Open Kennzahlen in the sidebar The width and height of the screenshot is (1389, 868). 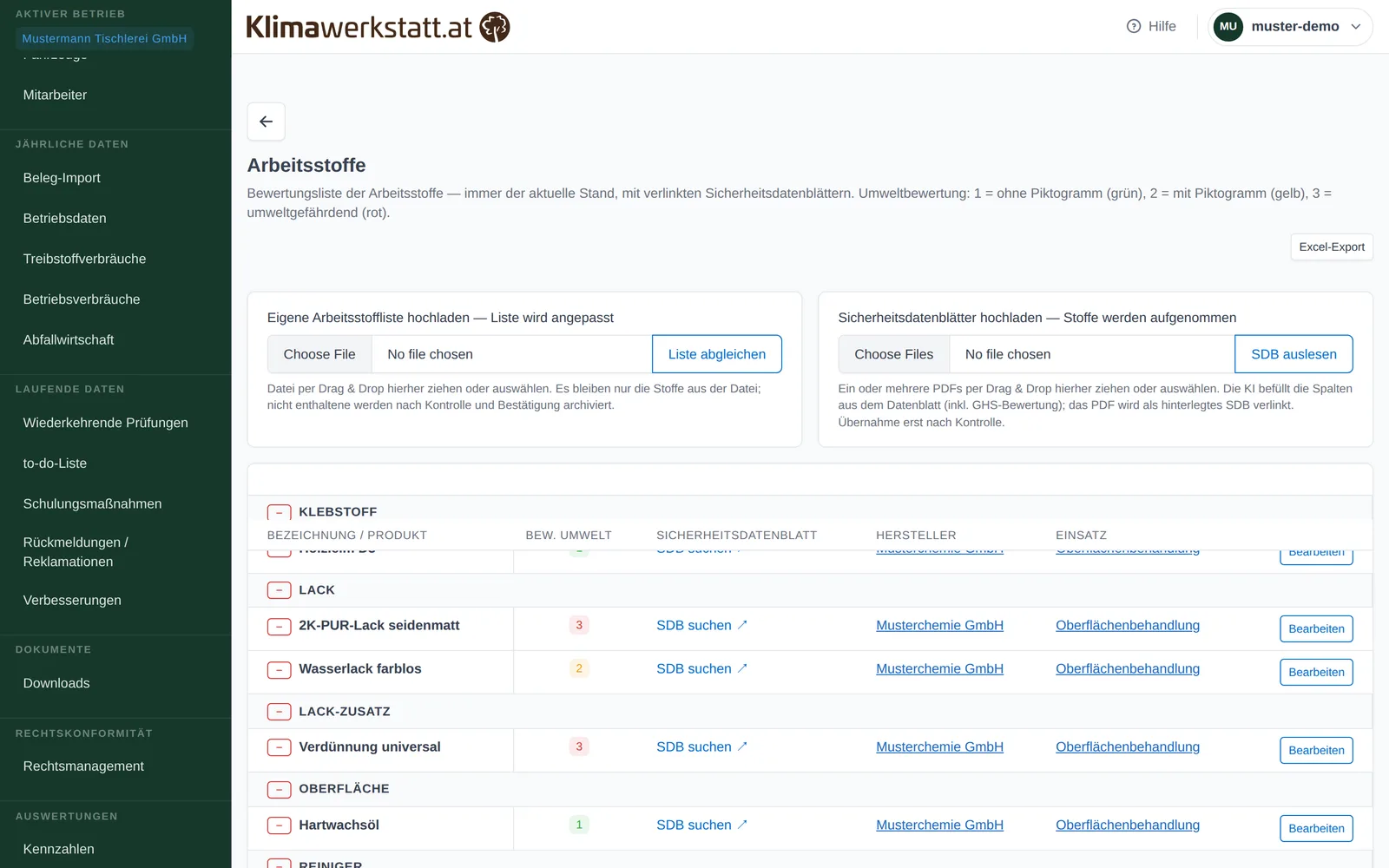coord(59,849)
